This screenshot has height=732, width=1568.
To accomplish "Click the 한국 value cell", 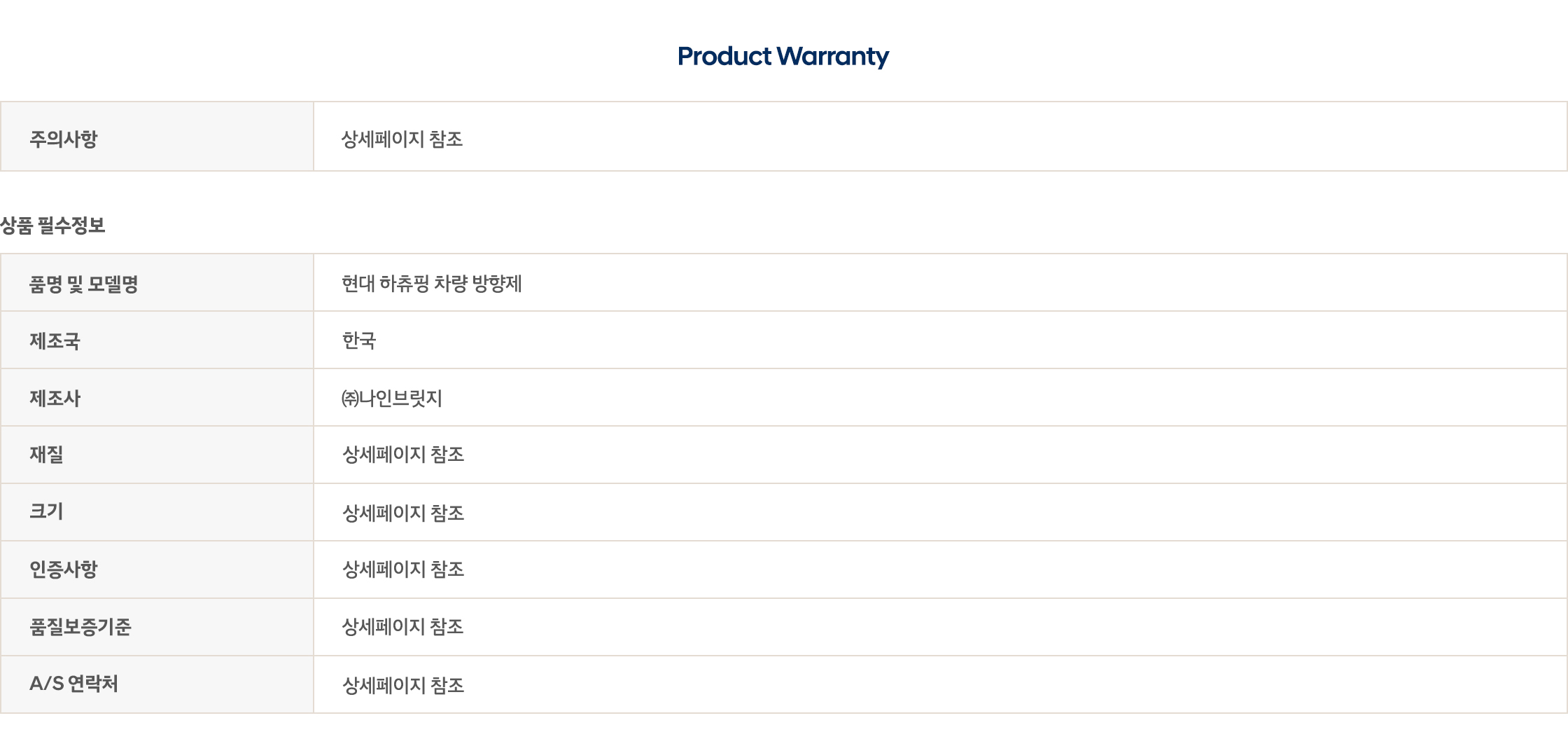I will pos(940,340).
